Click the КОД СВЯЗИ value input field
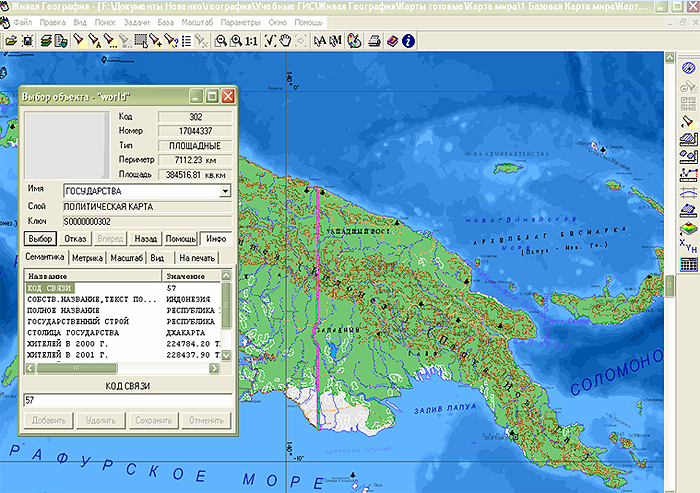Image resolution: width=700 pixels, height=493 pixels. [127, 400]
